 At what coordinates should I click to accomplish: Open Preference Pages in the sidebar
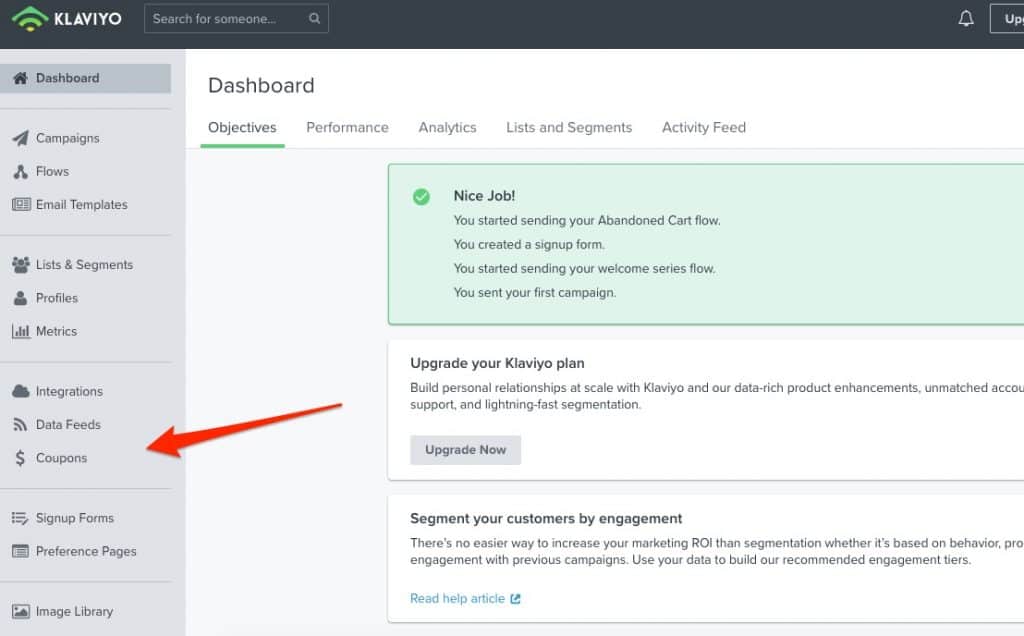tap(86, 552)
